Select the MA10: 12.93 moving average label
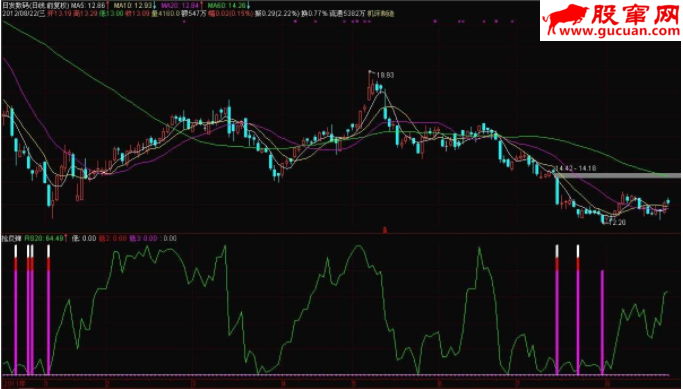683x389 pixels. click(x=133, y=6)
